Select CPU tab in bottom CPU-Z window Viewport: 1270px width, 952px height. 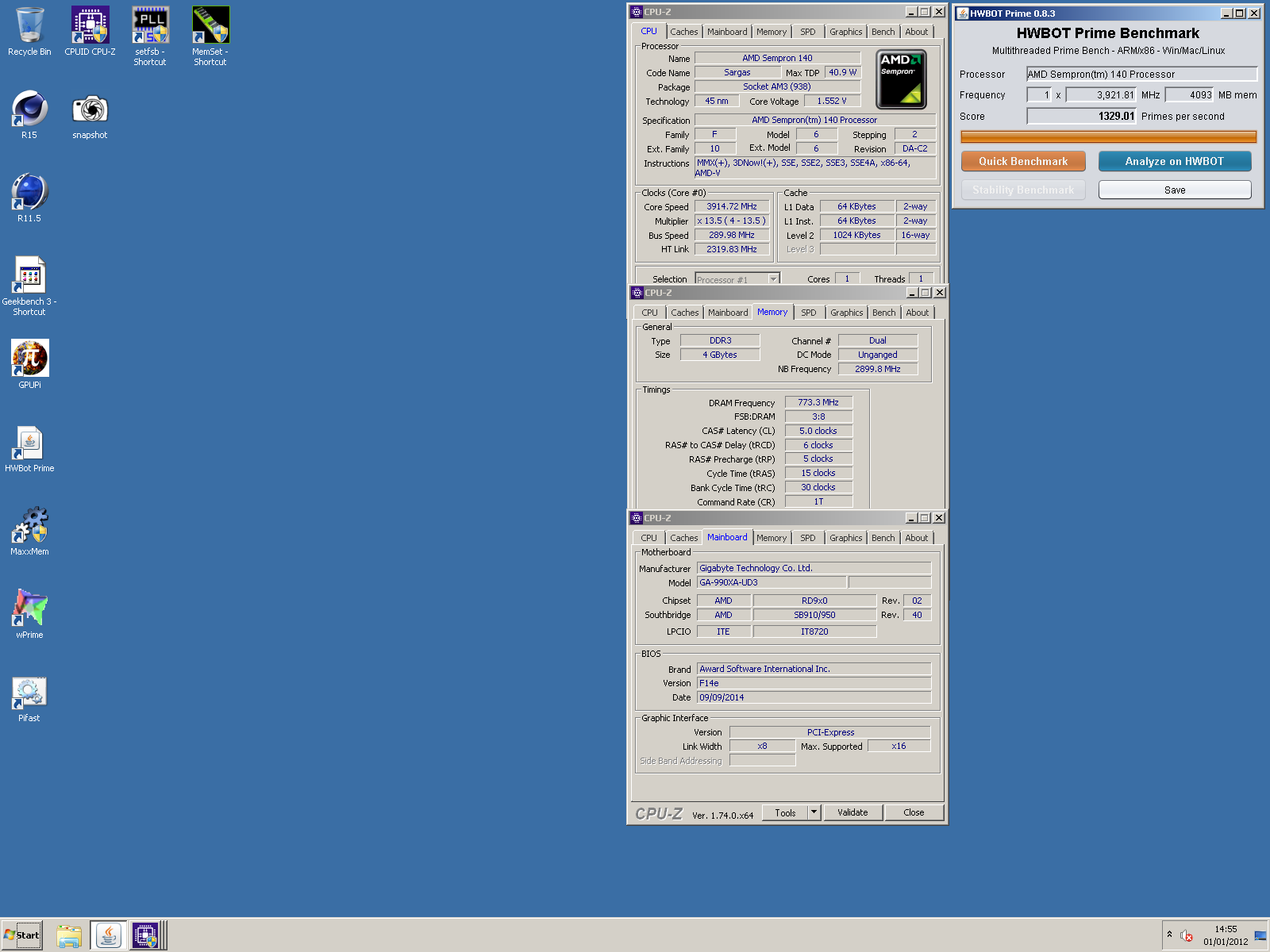[x=649, y=538]
